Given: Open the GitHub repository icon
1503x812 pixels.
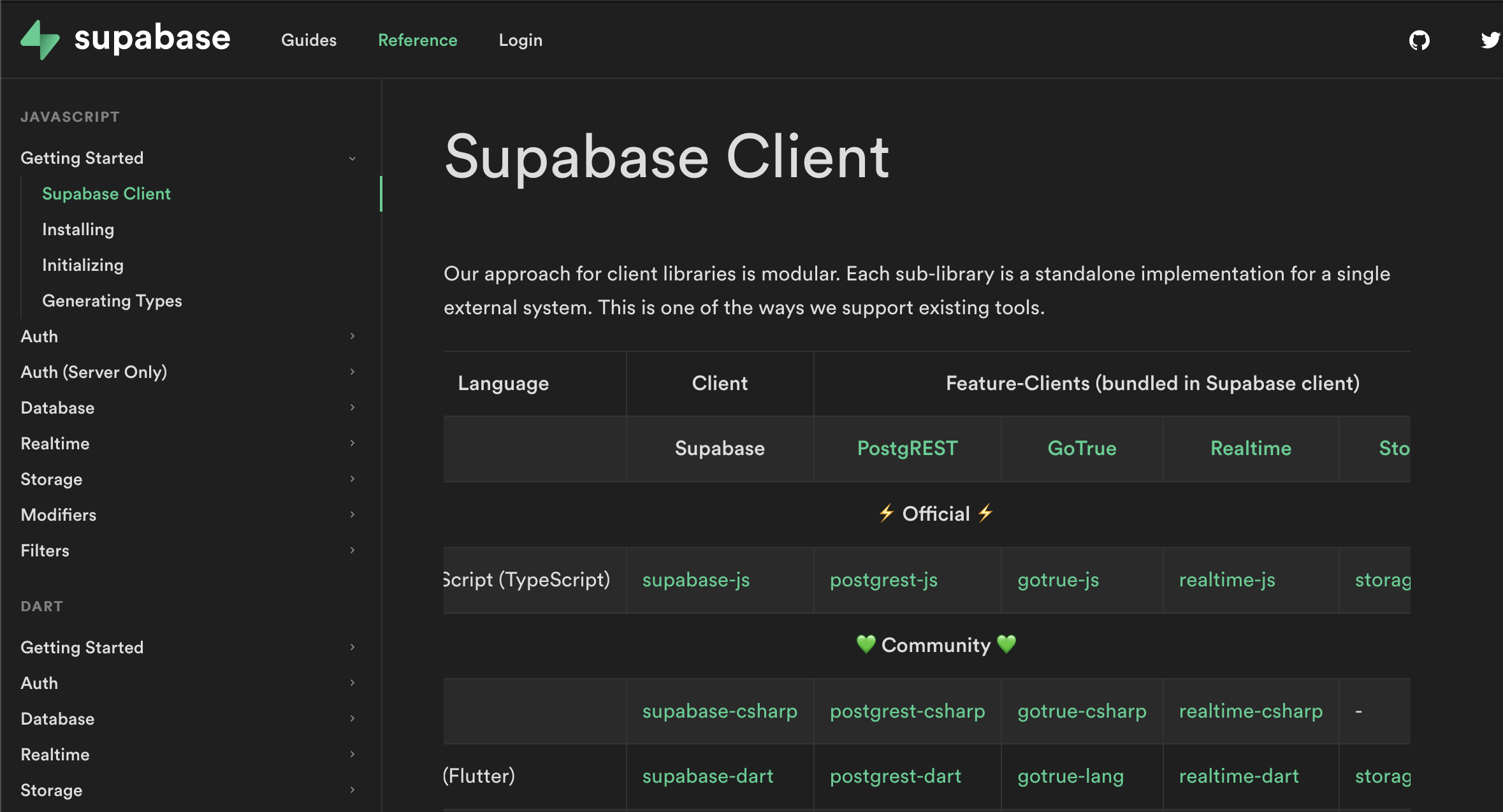Looking at the screenshot, I should (x=1420, y=40).
